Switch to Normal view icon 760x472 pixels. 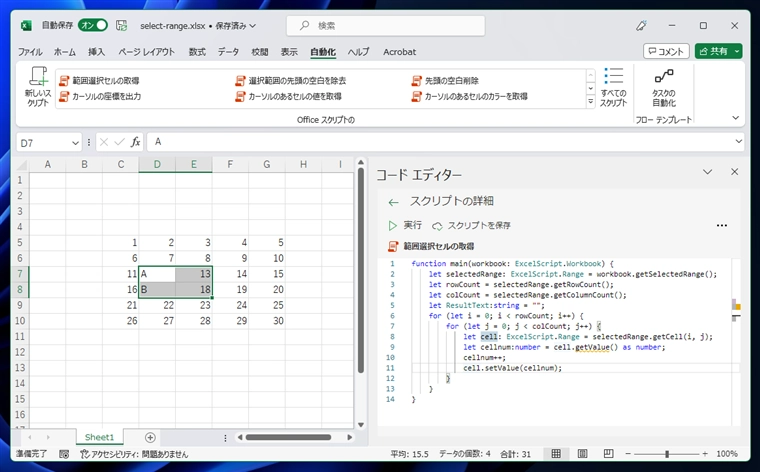point(556,454)
